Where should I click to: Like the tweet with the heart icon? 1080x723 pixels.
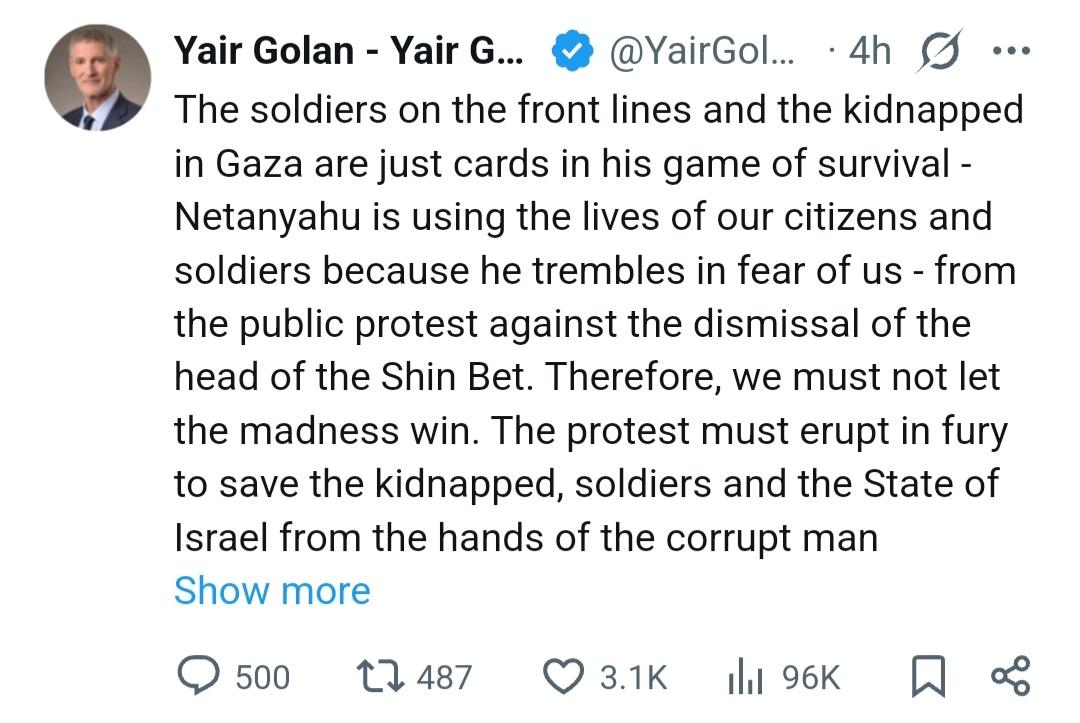click(x=563, y=677)
